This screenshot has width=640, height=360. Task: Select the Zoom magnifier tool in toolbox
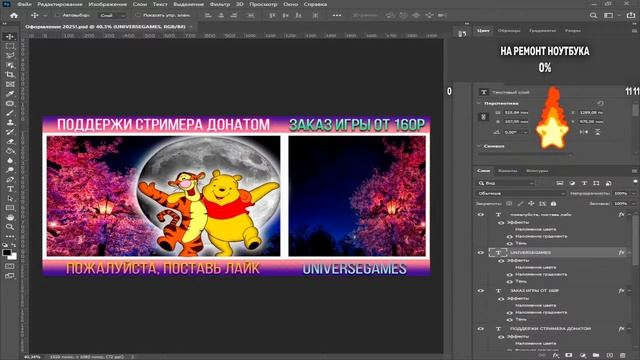click(x=10, y=227)
